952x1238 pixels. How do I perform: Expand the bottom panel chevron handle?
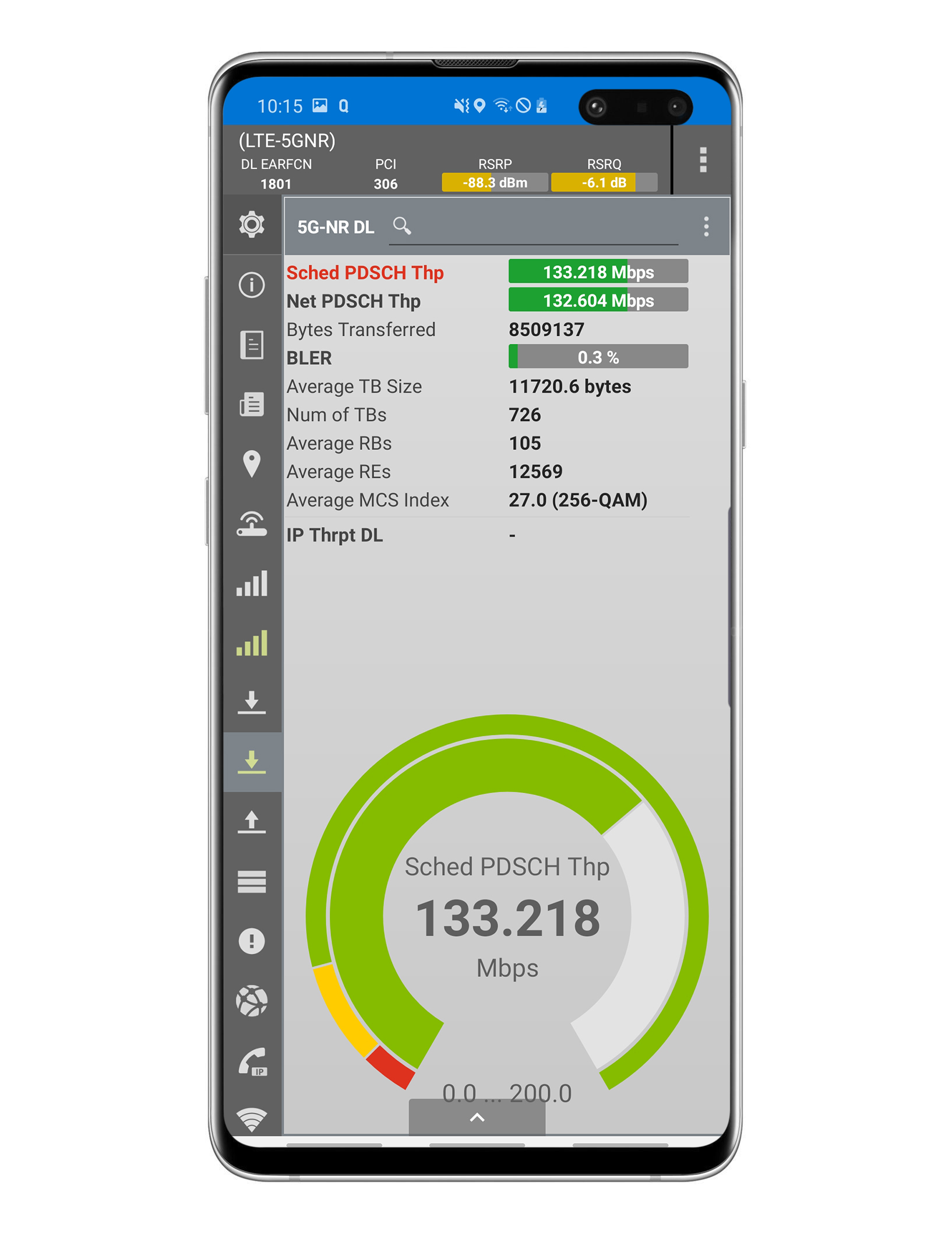(477, 1117)
